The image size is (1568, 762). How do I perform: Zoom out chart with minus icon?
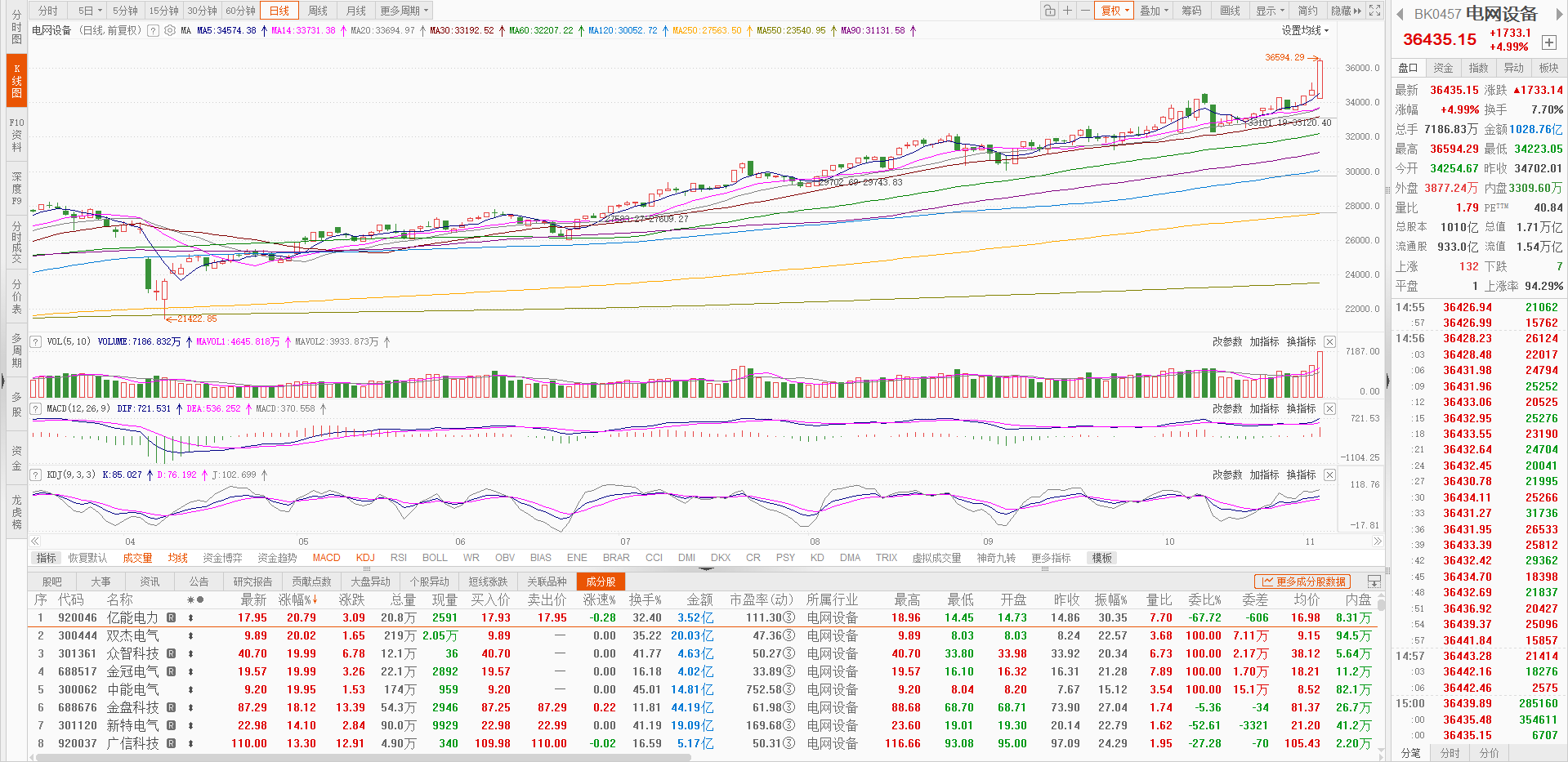click(1084, 11)
